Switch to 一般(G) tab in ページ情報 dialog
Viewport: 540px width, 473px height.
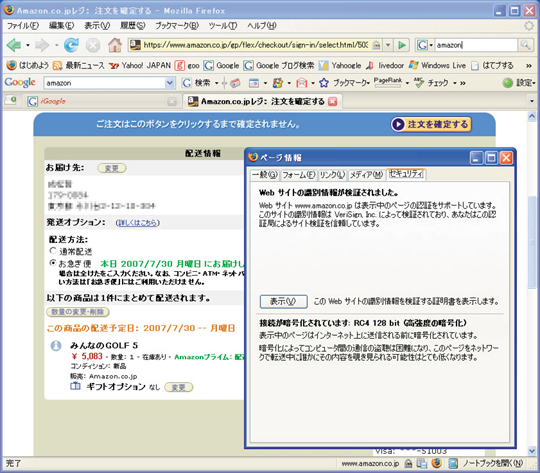[264, 175]
